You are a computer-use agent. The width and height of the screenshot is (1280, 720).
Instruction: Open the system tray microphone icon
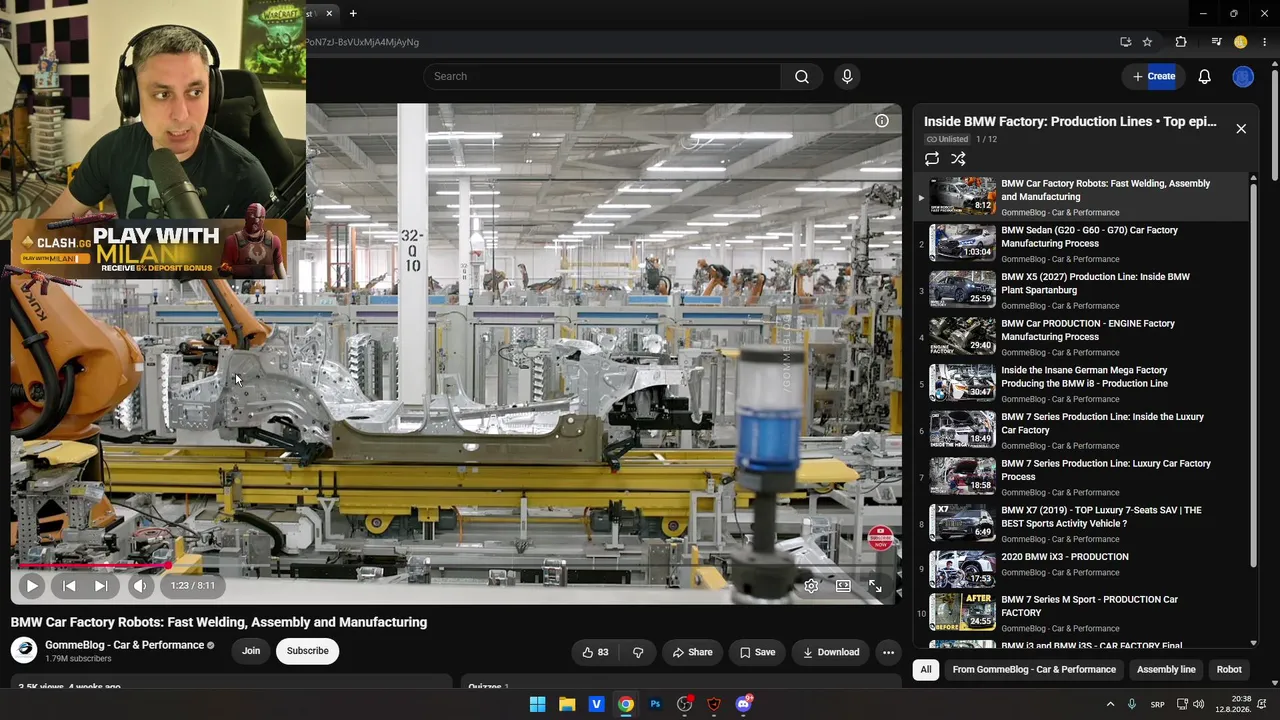click(x=1132, y=704)
